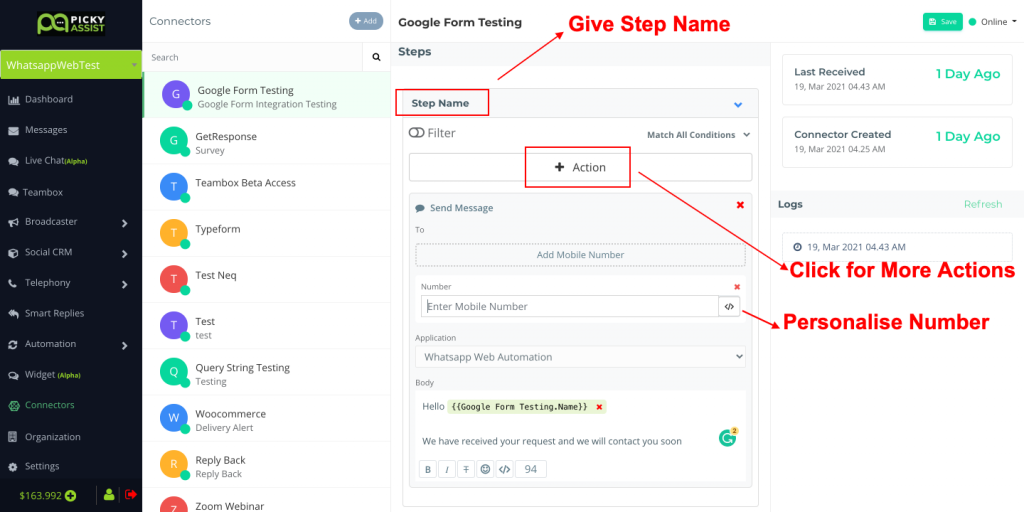This screenshot has width=1024, height=512.
Task: Click the Last Received card
Action: 897,79
